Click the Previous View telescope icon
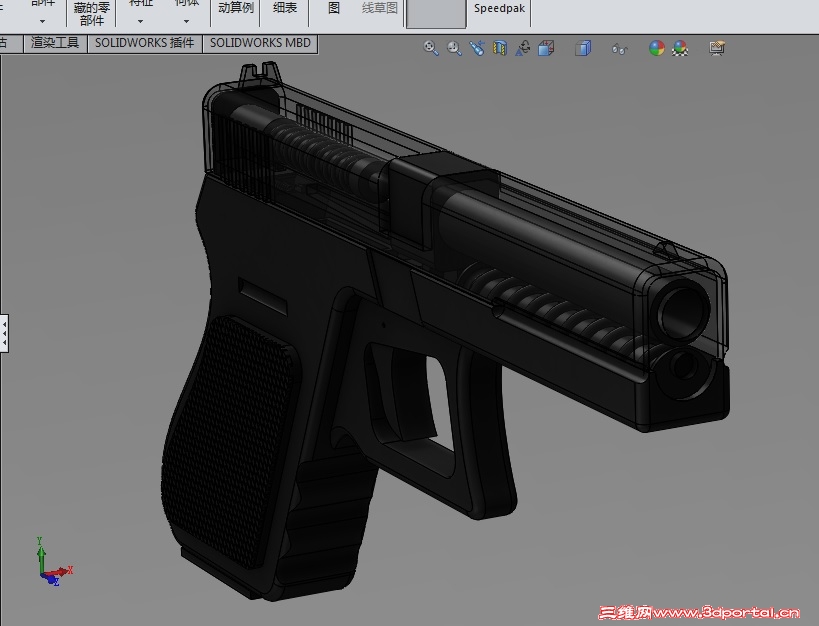Image resolution: width=819 pixels, height=626 pixels. [x=476, y=47]
